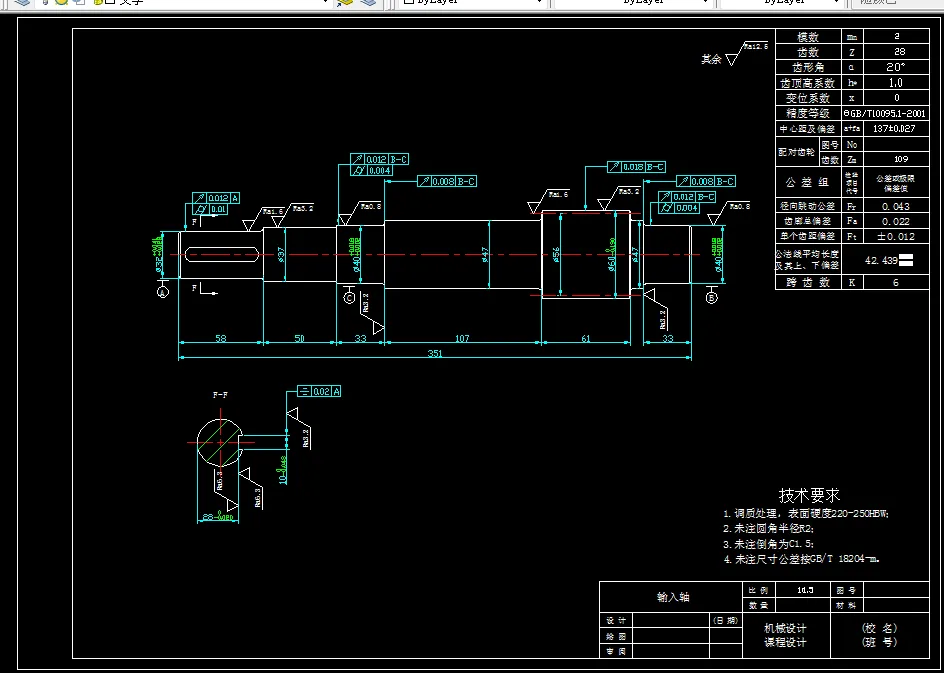Click the 技术要求 heading text
Viewport: 944px width, 673px height.
click(809, 495)
